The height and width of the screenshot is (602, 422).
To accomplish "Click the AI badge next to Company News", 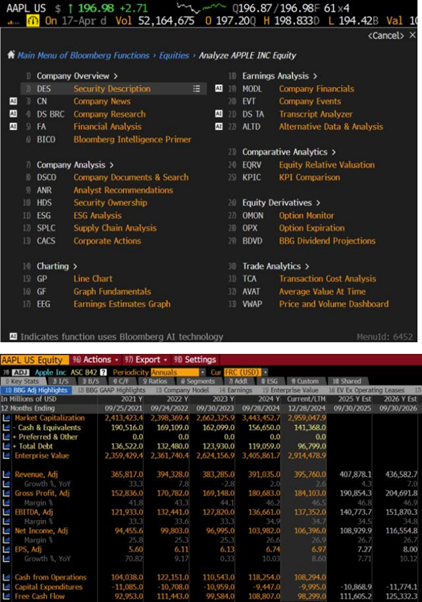I will [13, 101].
